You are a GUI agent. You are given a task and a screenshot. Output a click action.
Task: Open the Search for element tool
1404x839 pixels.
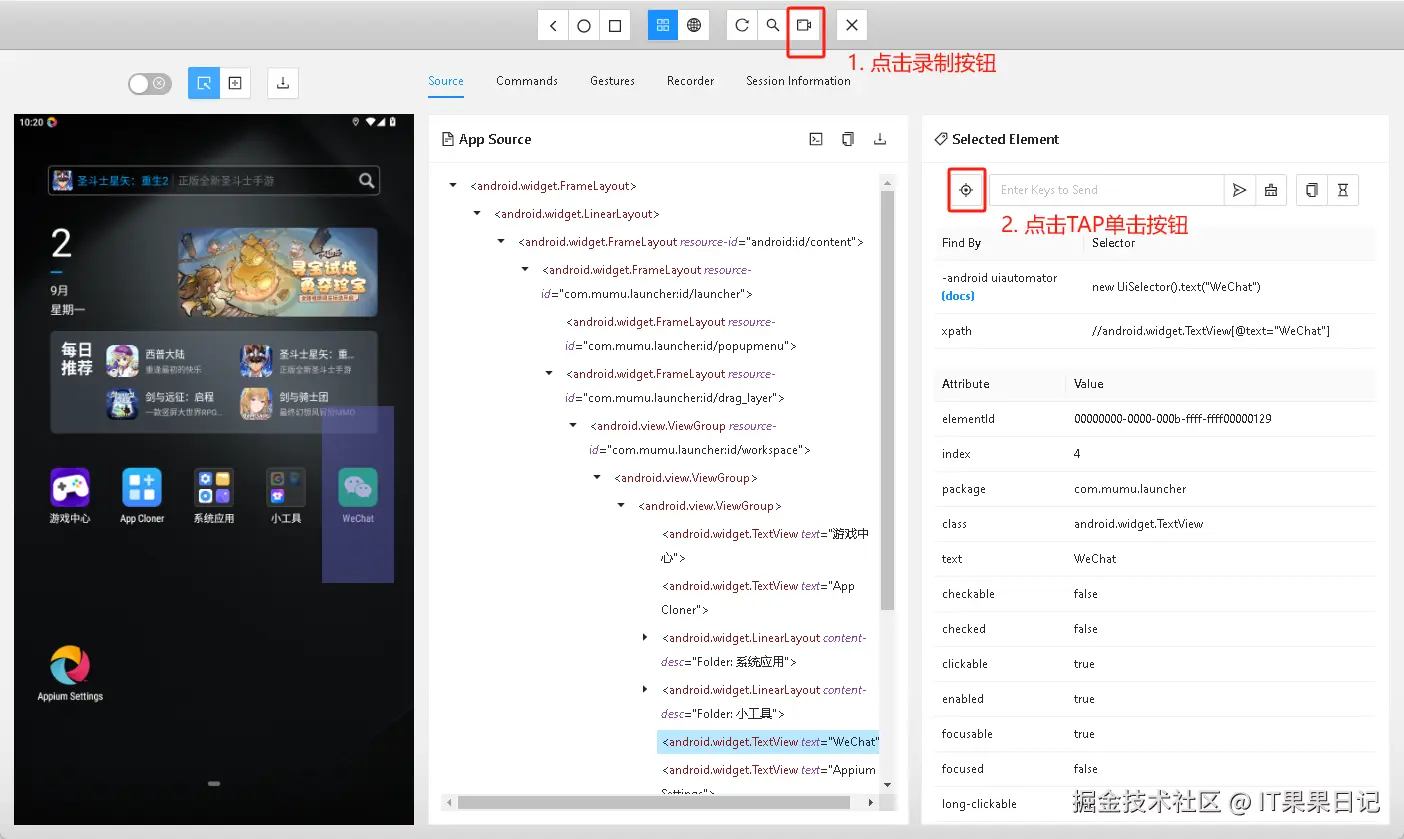tap(773, 25)
